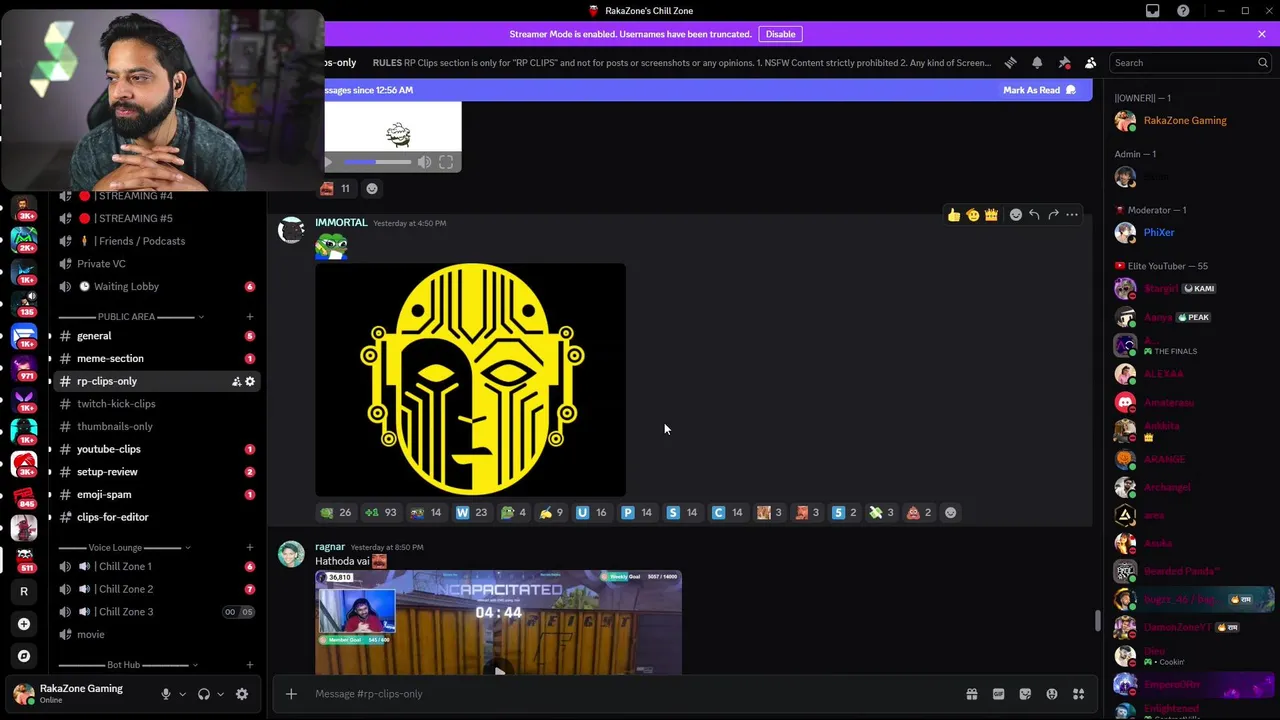The width and height of the screenshot is (1280, 720).
Task: Open the Discover servers compass icon
Action: 24,656
